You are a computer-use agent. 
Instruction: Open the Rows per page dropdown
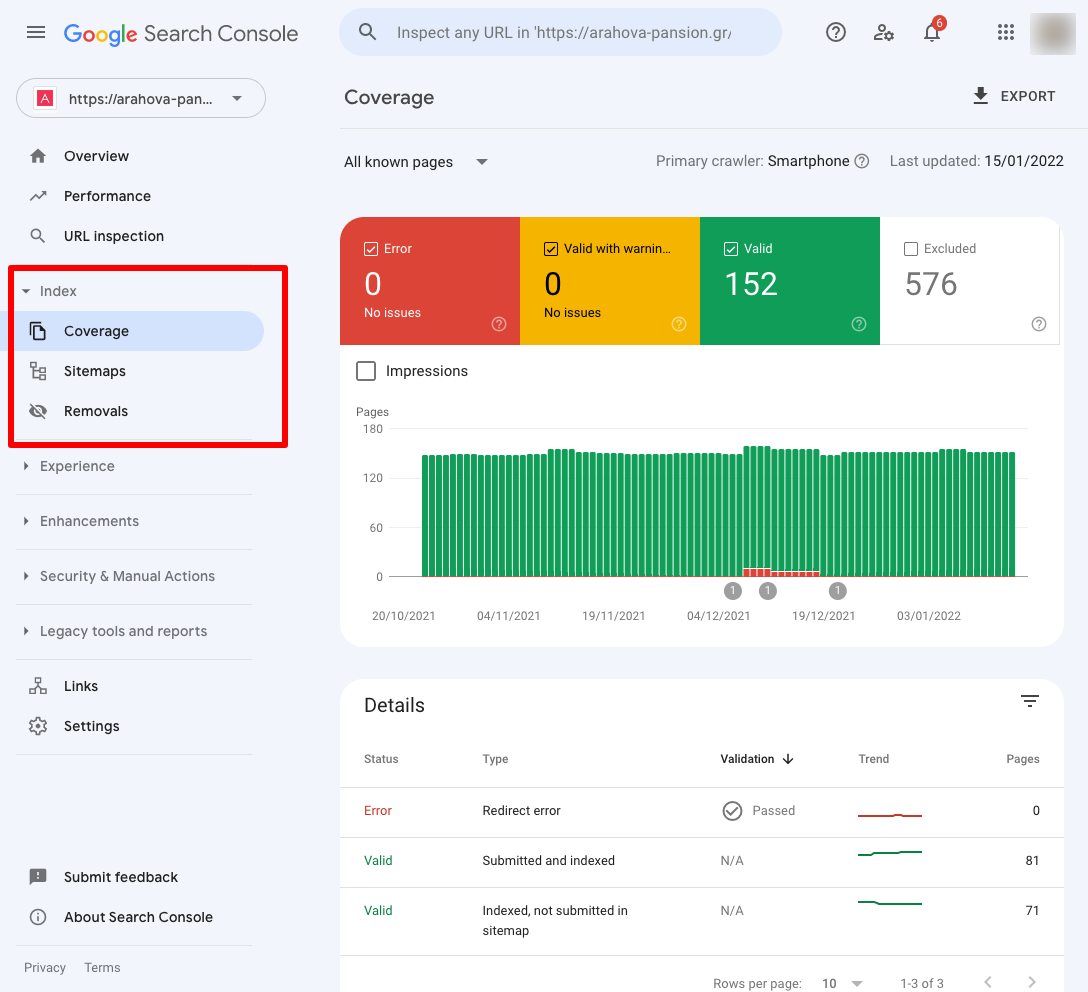point(842,984)
